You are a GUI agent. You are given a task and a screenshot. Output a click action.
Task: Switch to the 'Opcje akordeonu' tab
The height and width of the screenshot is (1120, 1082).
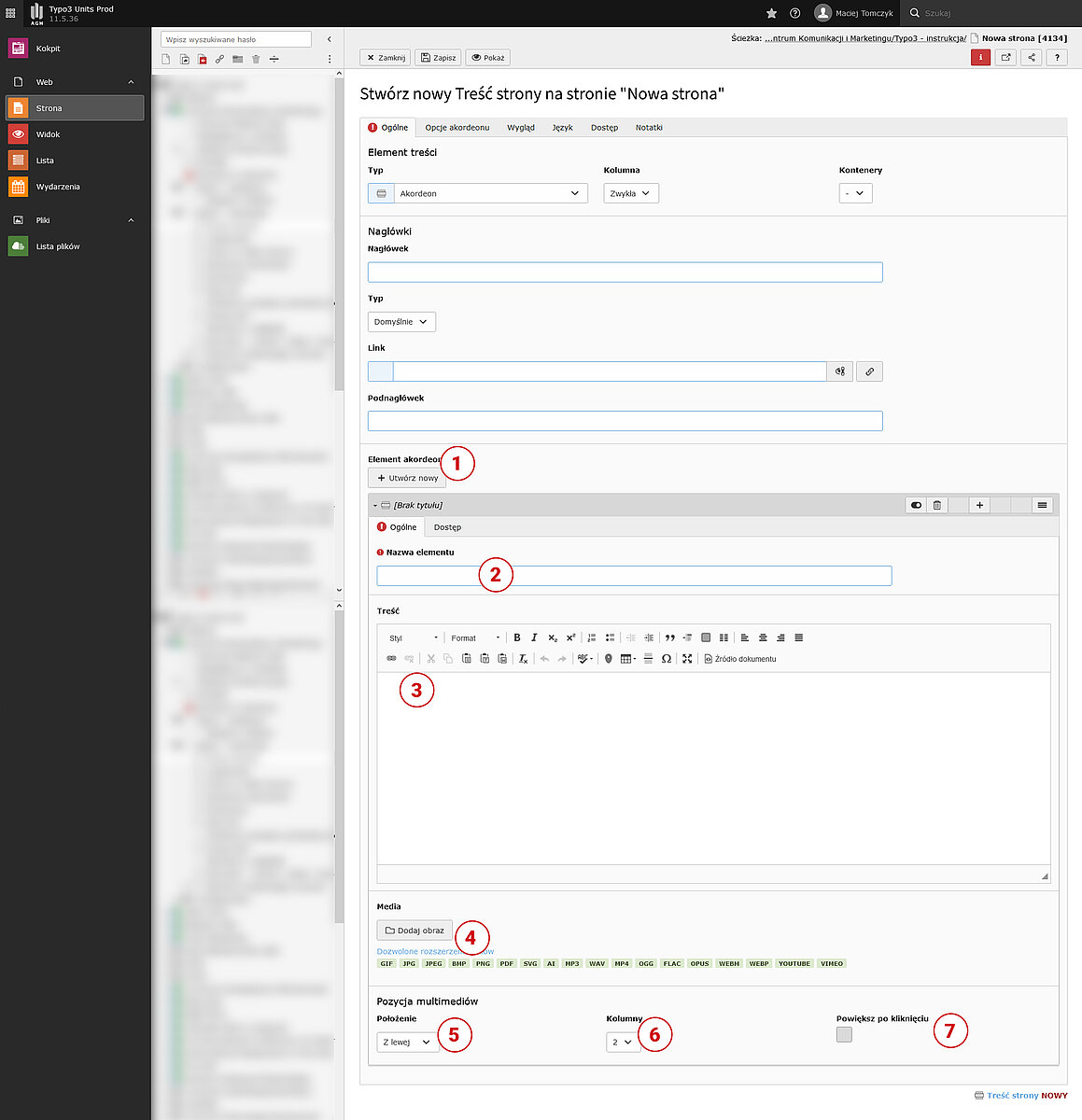tap(457, 128)
